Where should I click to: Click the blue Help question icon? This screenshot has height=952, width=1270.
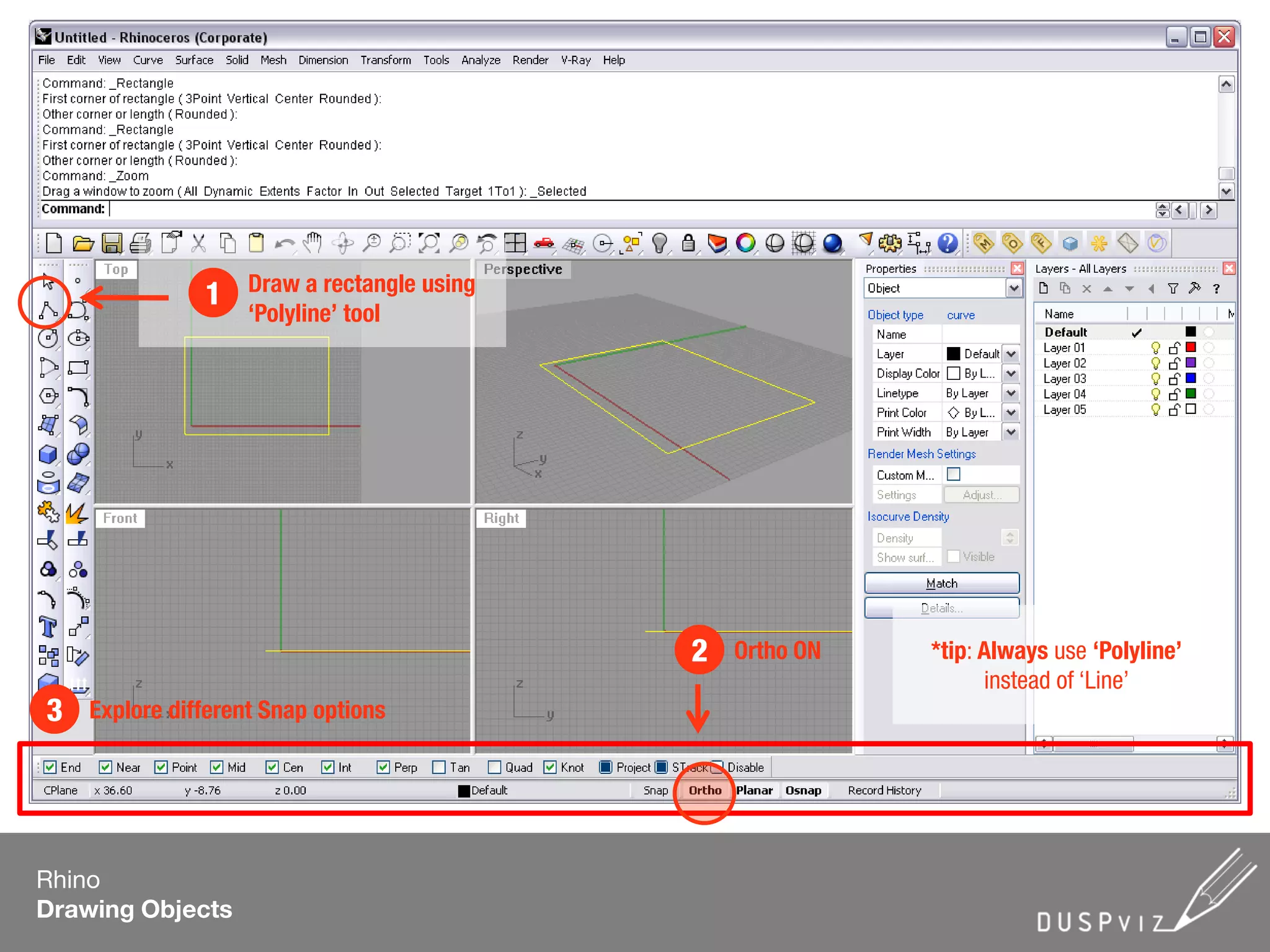coord(948,243)
